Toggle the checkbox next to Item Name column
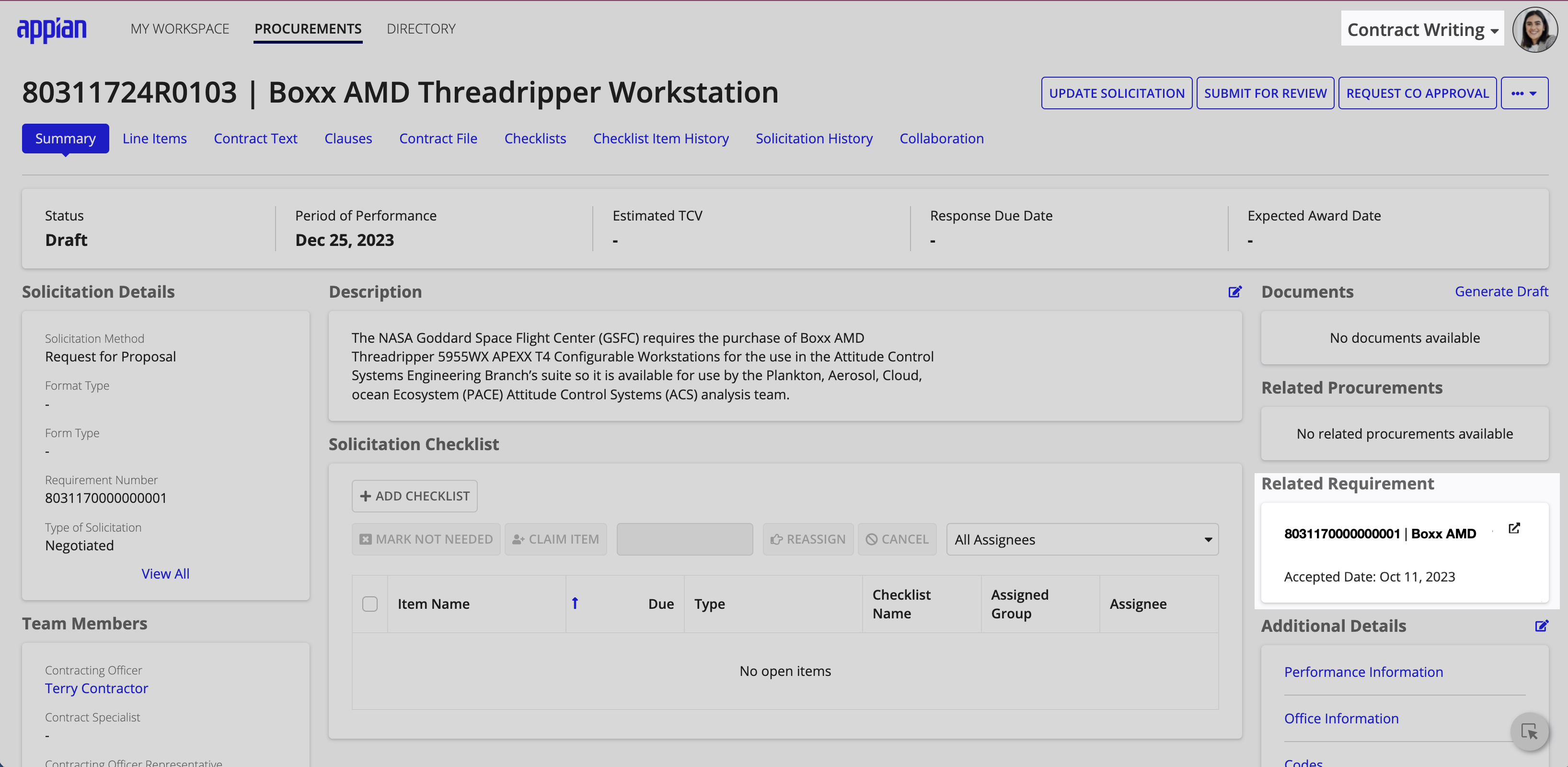Screen dimensions: 1568x767 tap(370, 603)
